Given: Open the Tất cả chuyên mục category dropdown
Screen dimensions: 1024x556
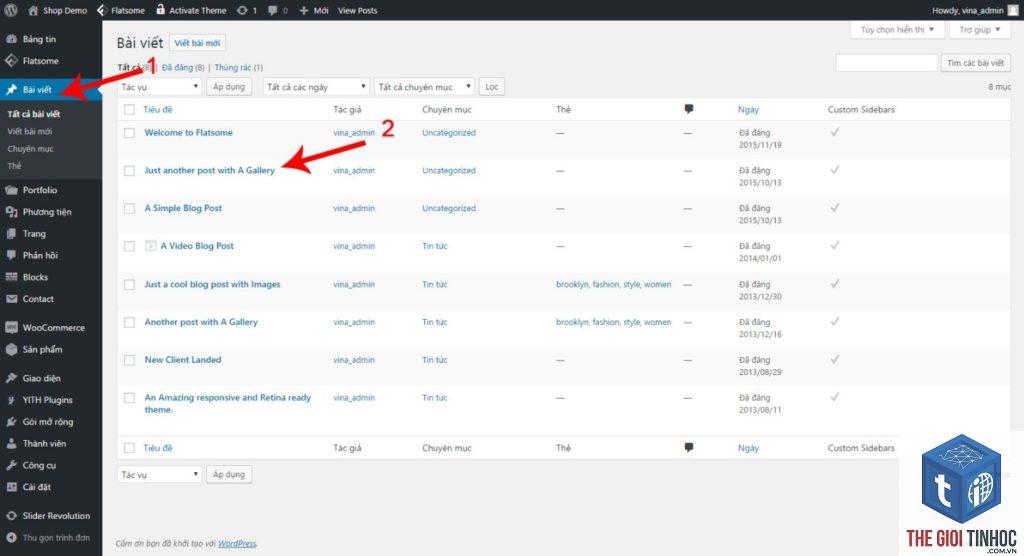Looking at the screenshot, I should coord(424,87).
